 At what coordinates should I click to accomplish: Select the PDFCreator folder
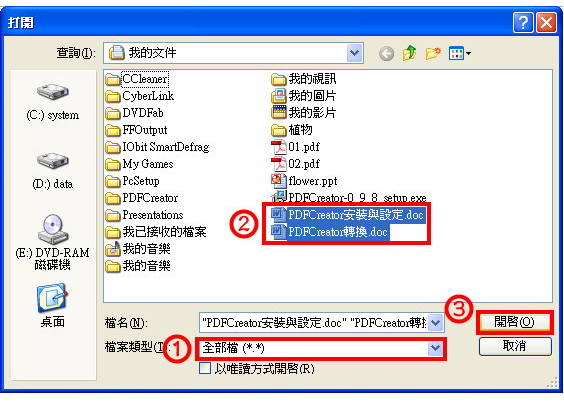coord(142,198)
